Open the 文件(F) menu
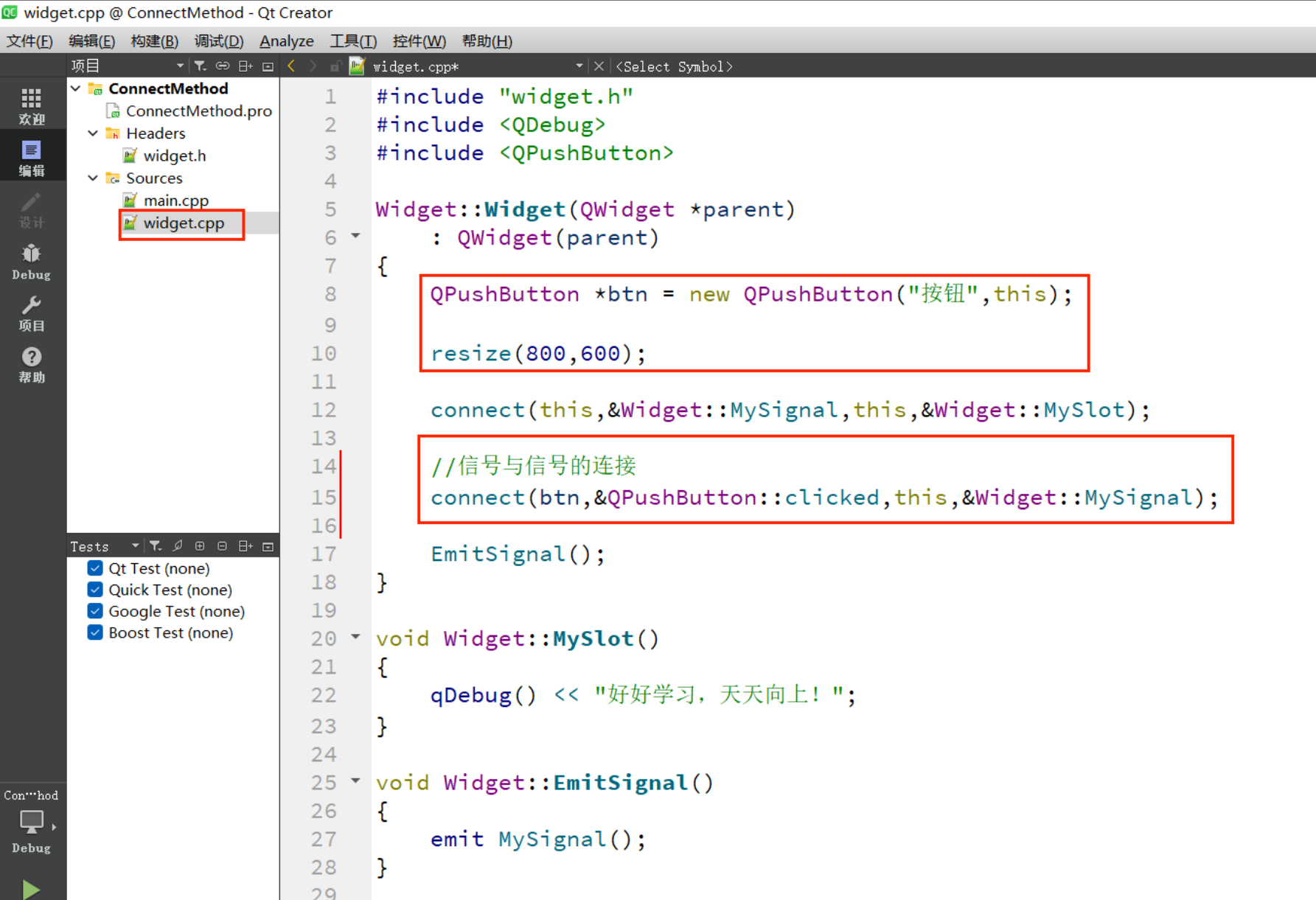This screenshot has height=900, width=1316. 29,41
